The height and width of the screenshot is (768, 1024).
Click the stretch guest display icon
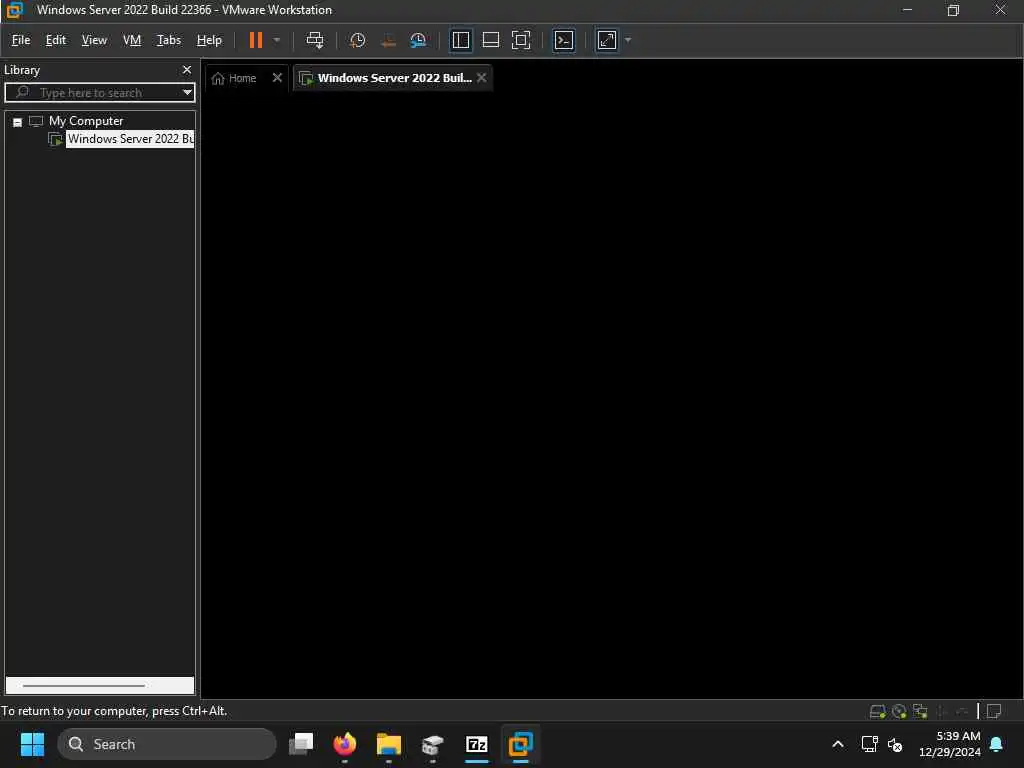607,40
